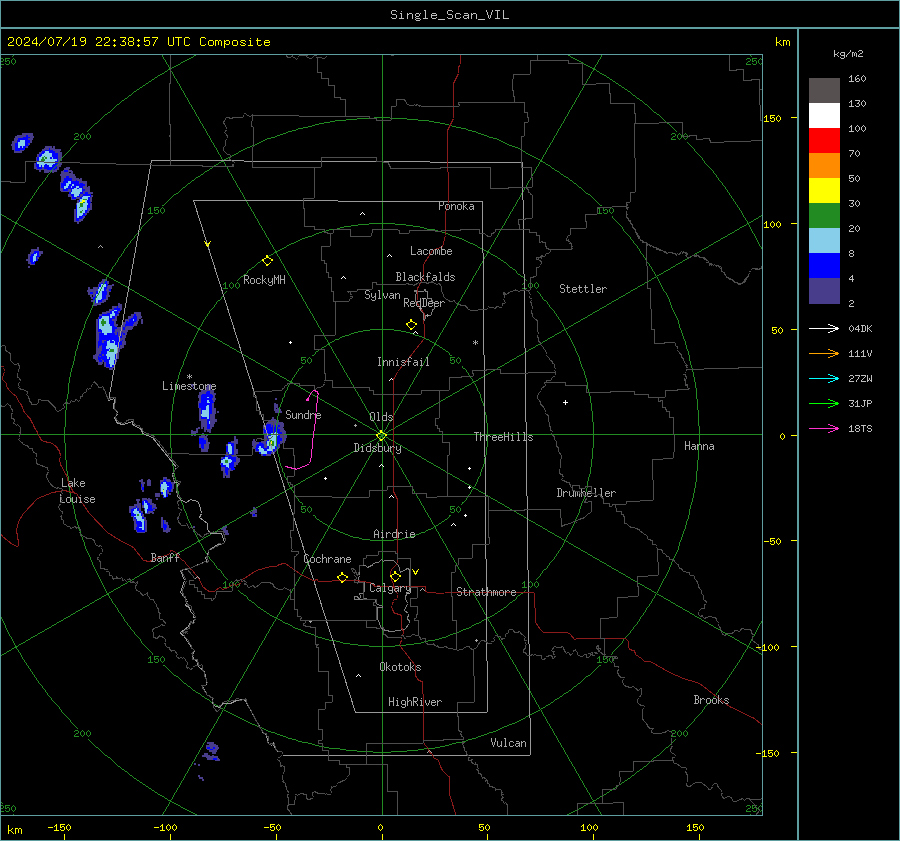The width and height of the screenshot is (900, 841).
Task: Click the Stettler town label
Action: [583, 289]
